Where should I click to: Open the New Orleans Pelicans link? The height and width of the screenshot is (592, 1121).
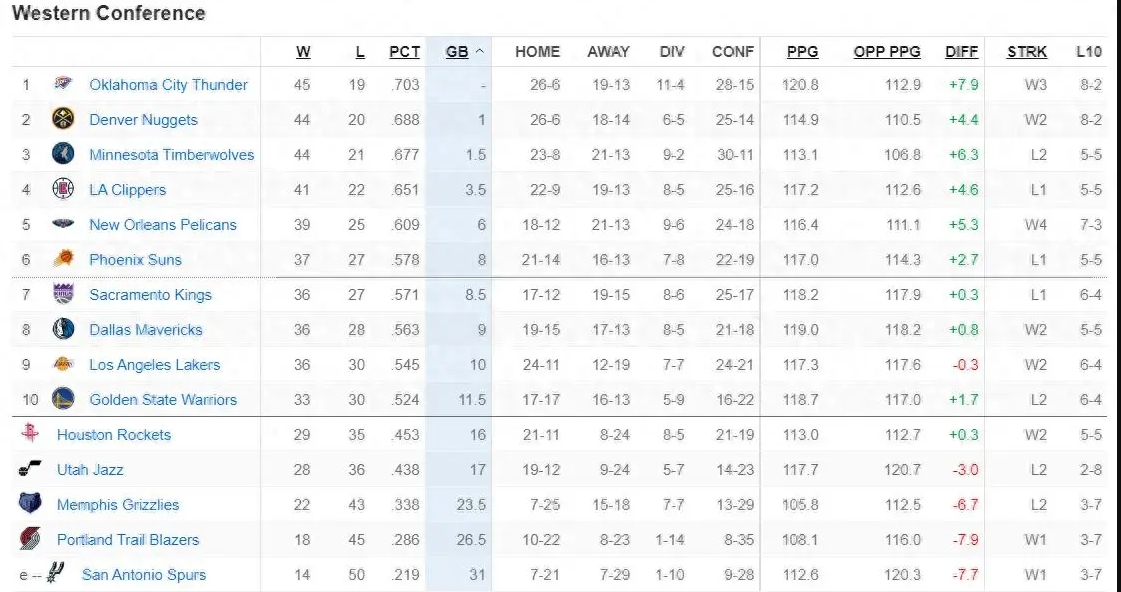[x=163, y=225]
